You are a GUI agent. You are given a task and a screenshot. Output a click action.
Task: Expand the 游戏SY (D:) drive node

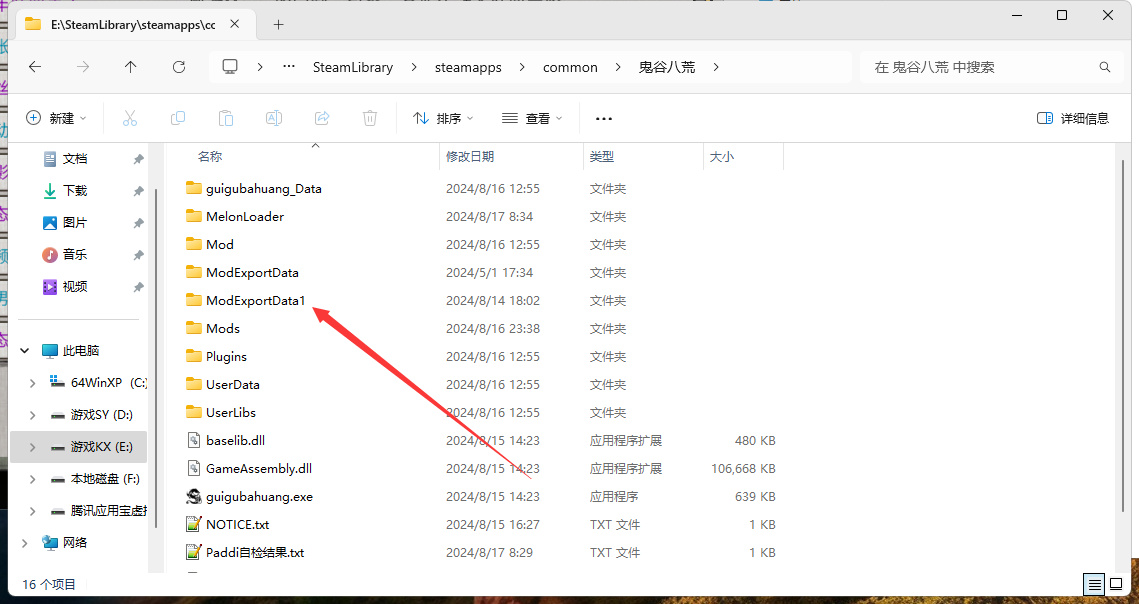click(x=33, y=415)
